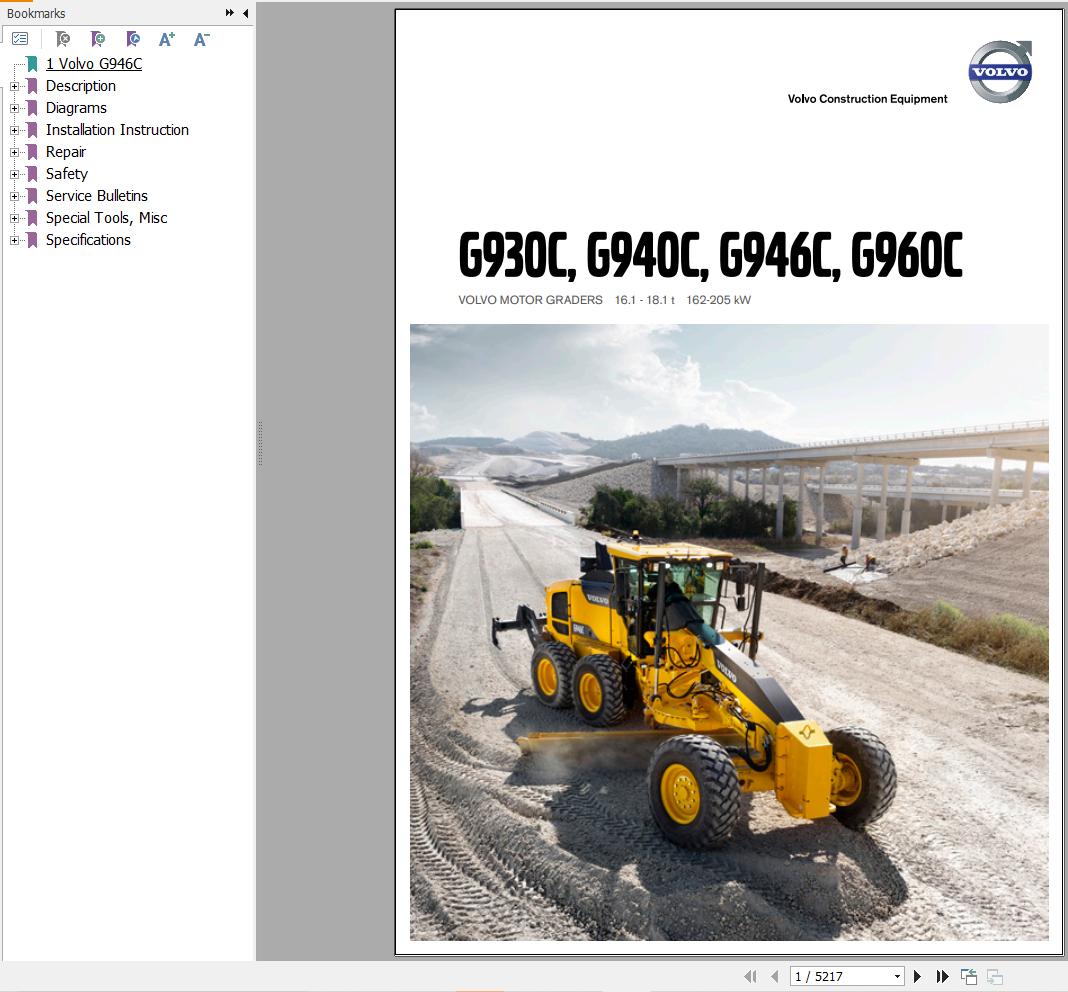Image resolution: width=1068 pixels, height=992 pixels.
Task: Go to next page
Action: tap(917, 976)
